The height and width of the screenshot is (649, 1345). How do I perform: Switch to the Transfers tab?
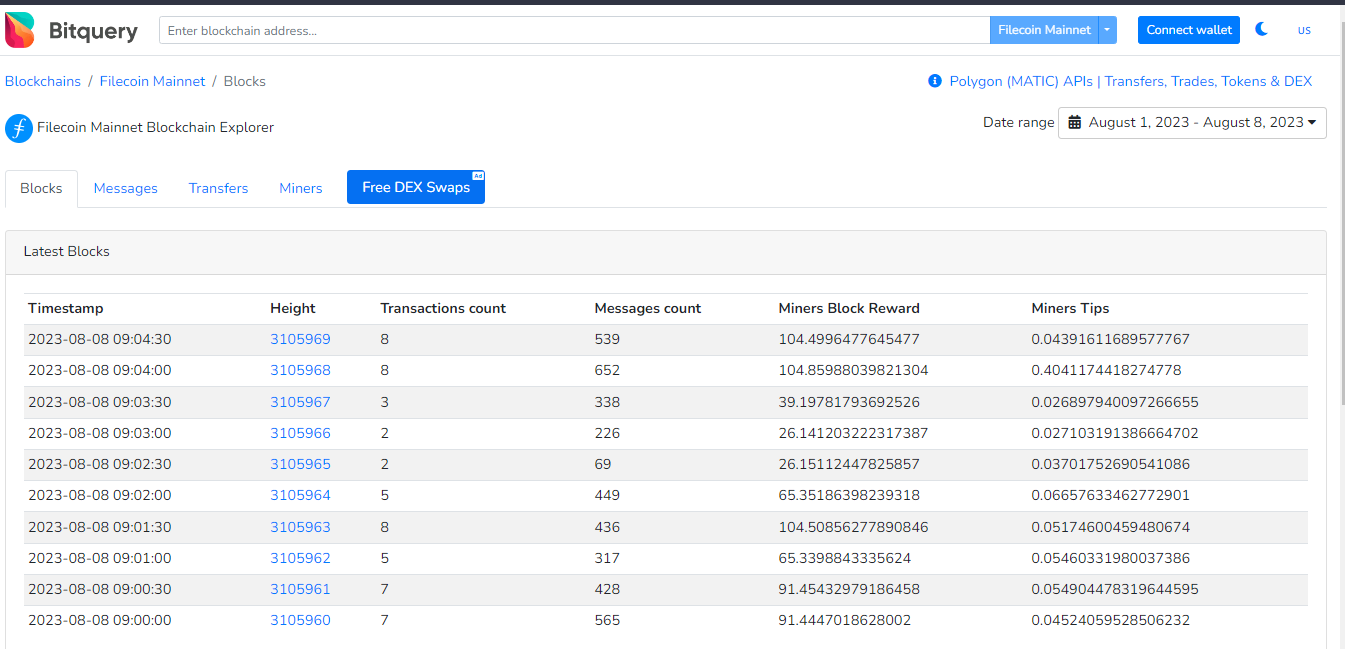[x=218, y=188]
